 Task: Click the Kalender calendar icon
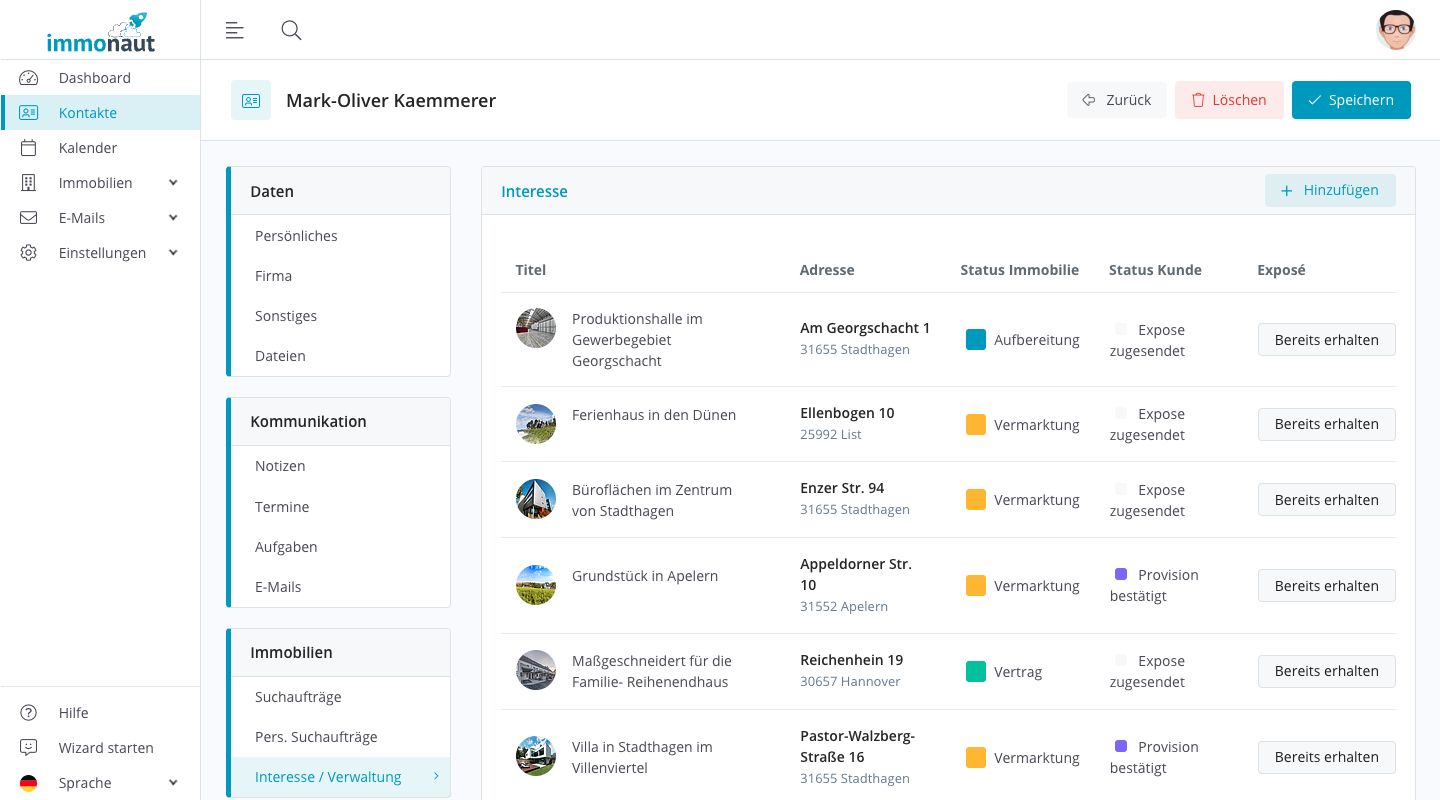[x=28, y=148]
